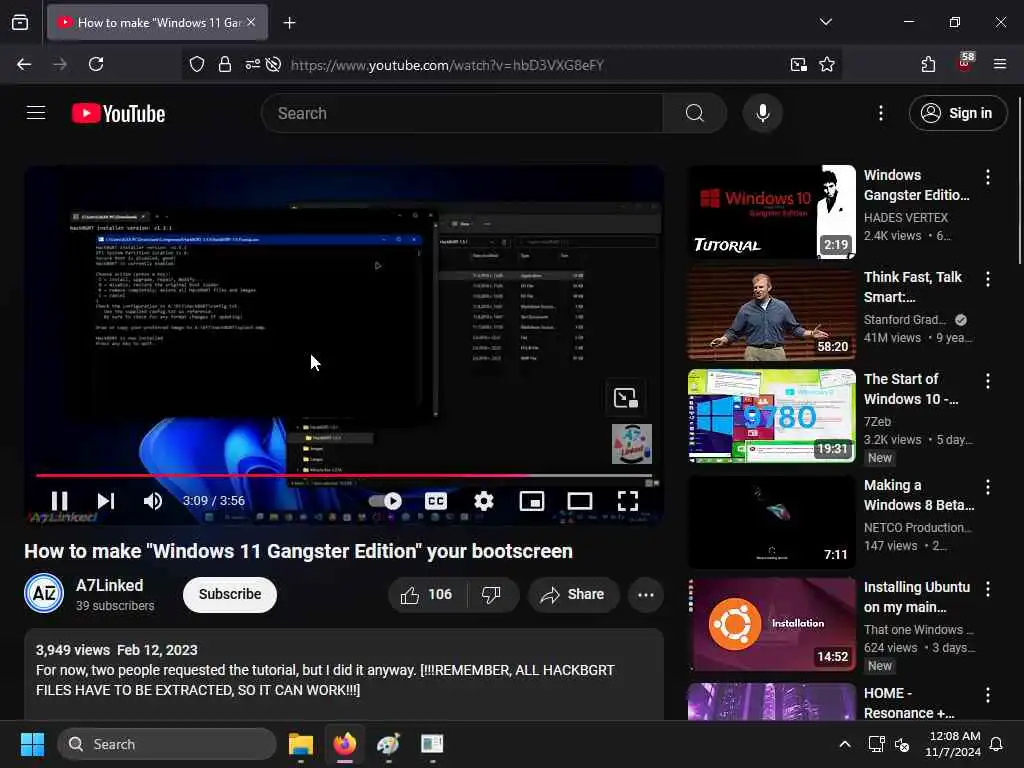Image resolution: width=1024 pixels, height=768 pixels.
Task: Skip to the next video
Action: pos(106,501)
